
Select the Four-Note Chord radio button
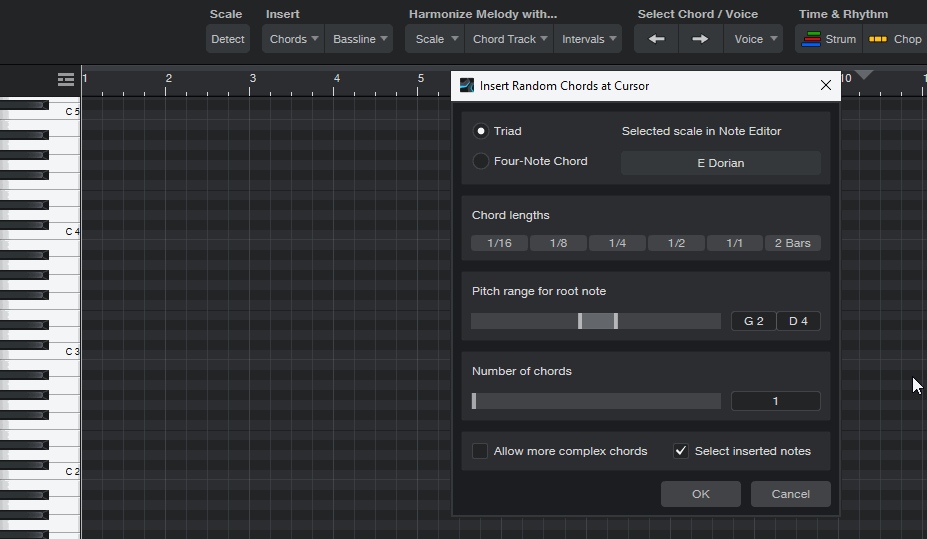[x=481, y=161]
